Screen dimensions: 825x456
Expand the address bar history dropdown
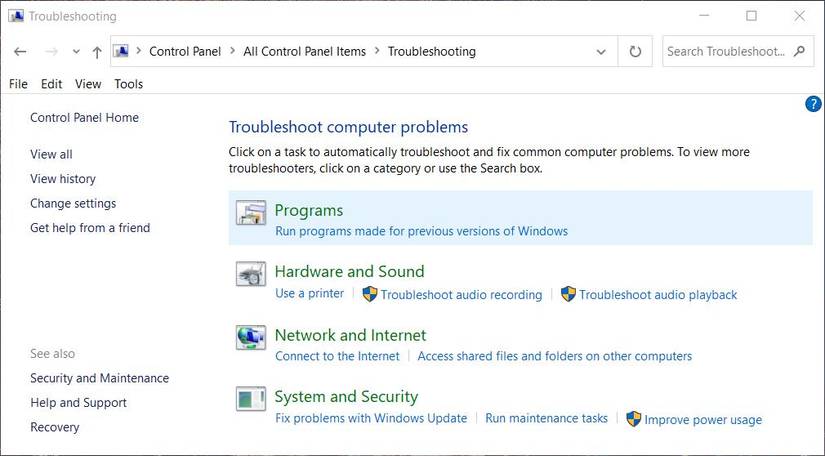pos(601,52)
